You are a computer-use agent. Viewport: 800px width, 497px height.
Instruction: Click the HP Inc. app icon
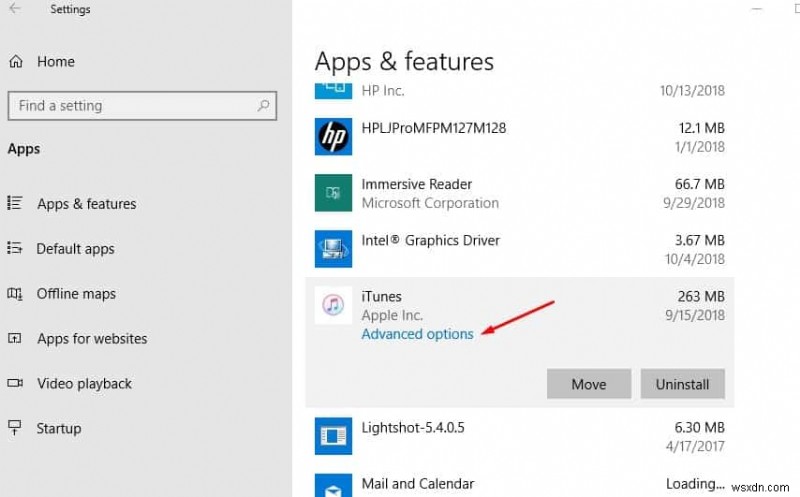click(x=333, y=91)
